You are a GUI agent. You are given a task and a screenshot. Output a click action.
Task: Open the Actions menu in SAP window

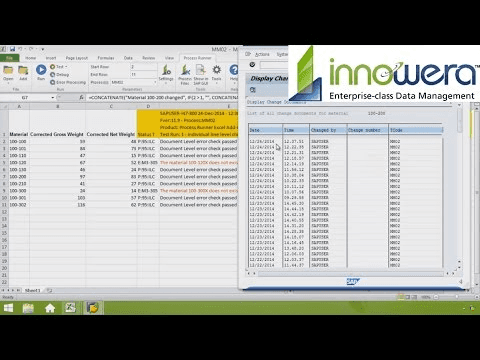262,54
